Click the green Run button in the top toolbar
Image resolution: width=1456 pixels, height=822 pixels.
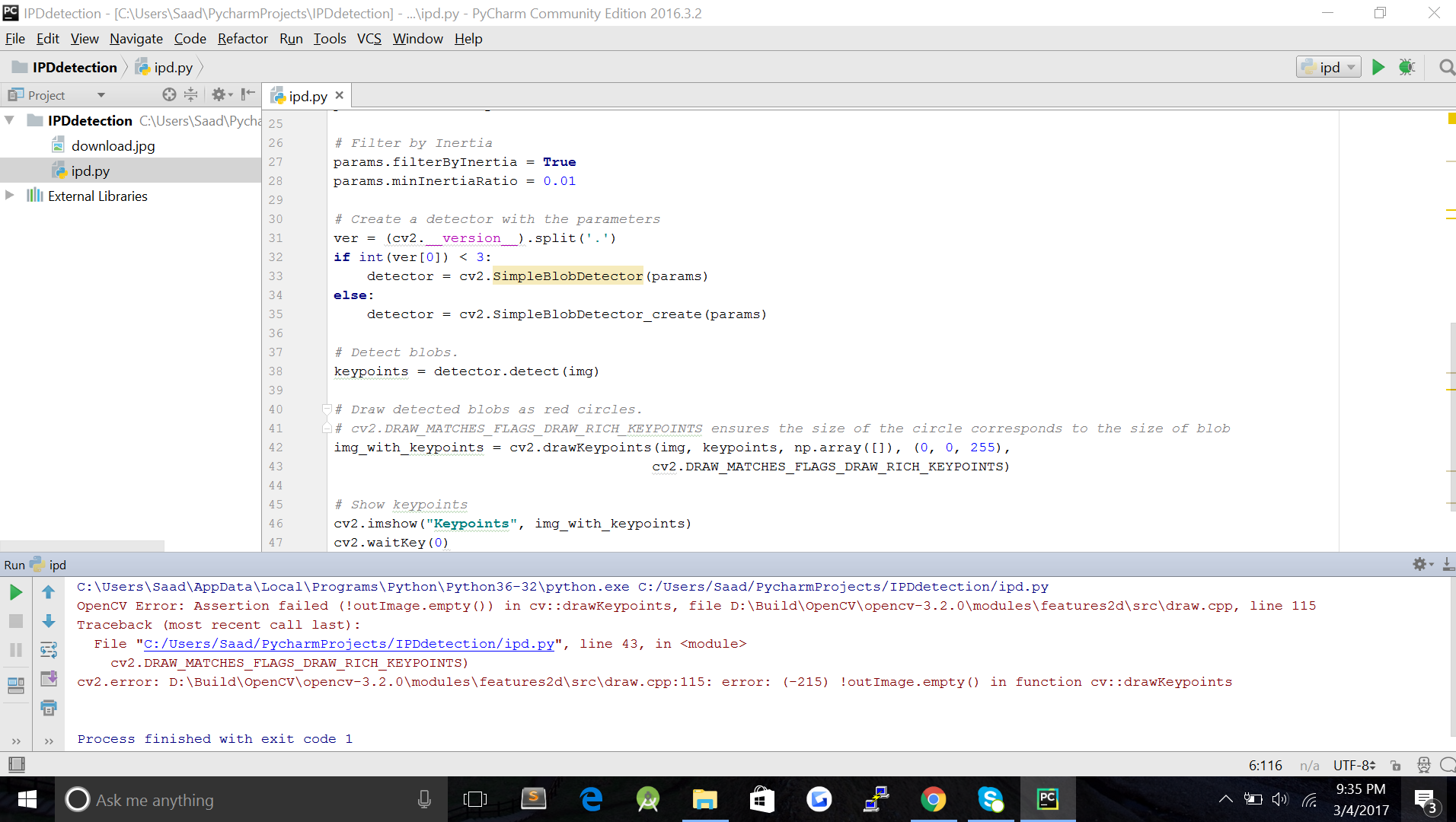coord(1378,67)
